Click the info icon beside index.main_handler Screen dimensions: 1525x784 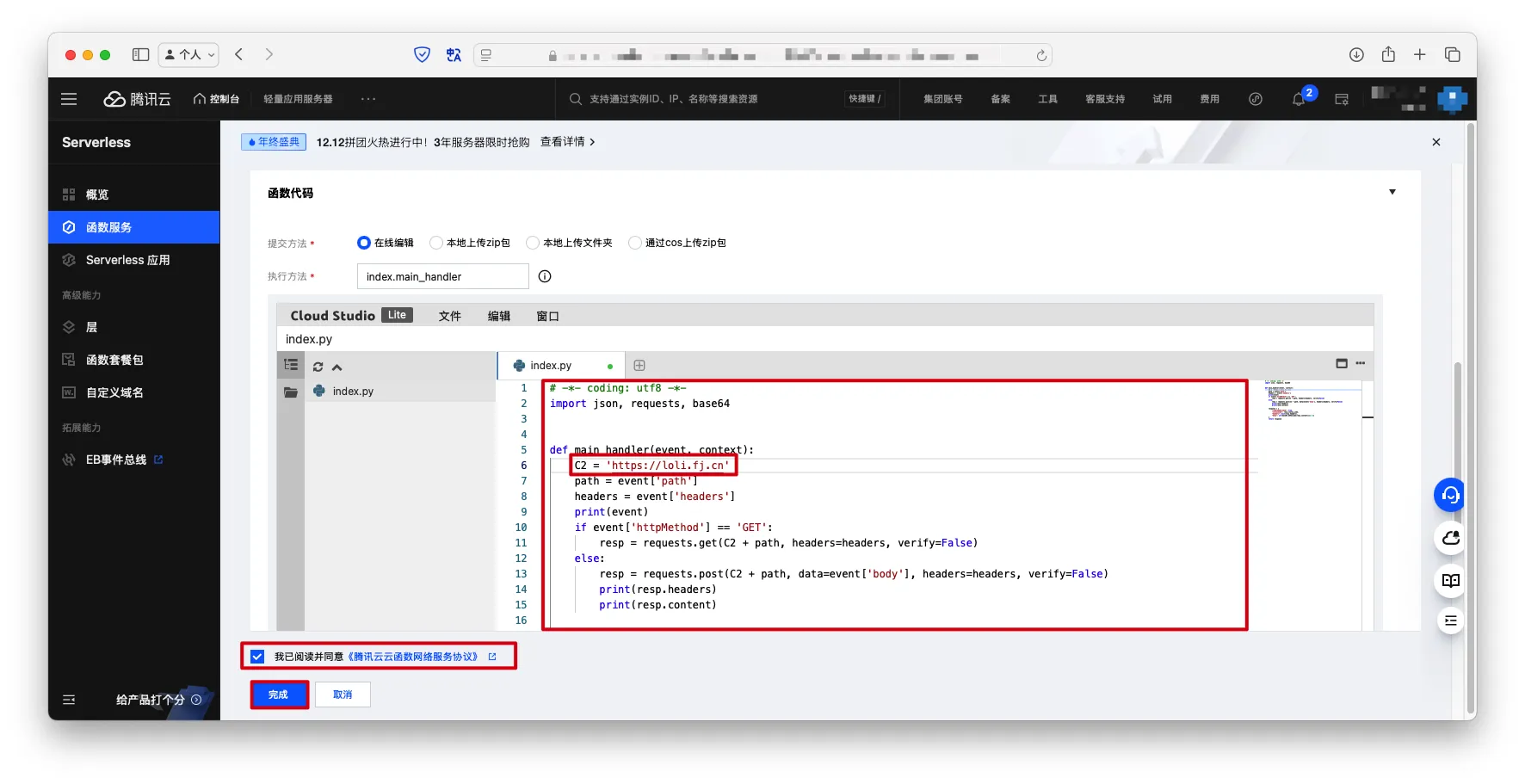[x=544, y=276]
